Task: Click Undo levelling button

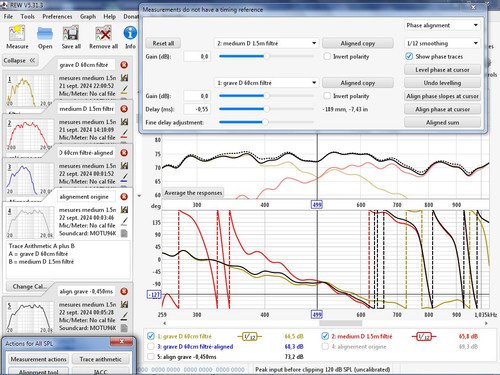Action: click(442, 83)
